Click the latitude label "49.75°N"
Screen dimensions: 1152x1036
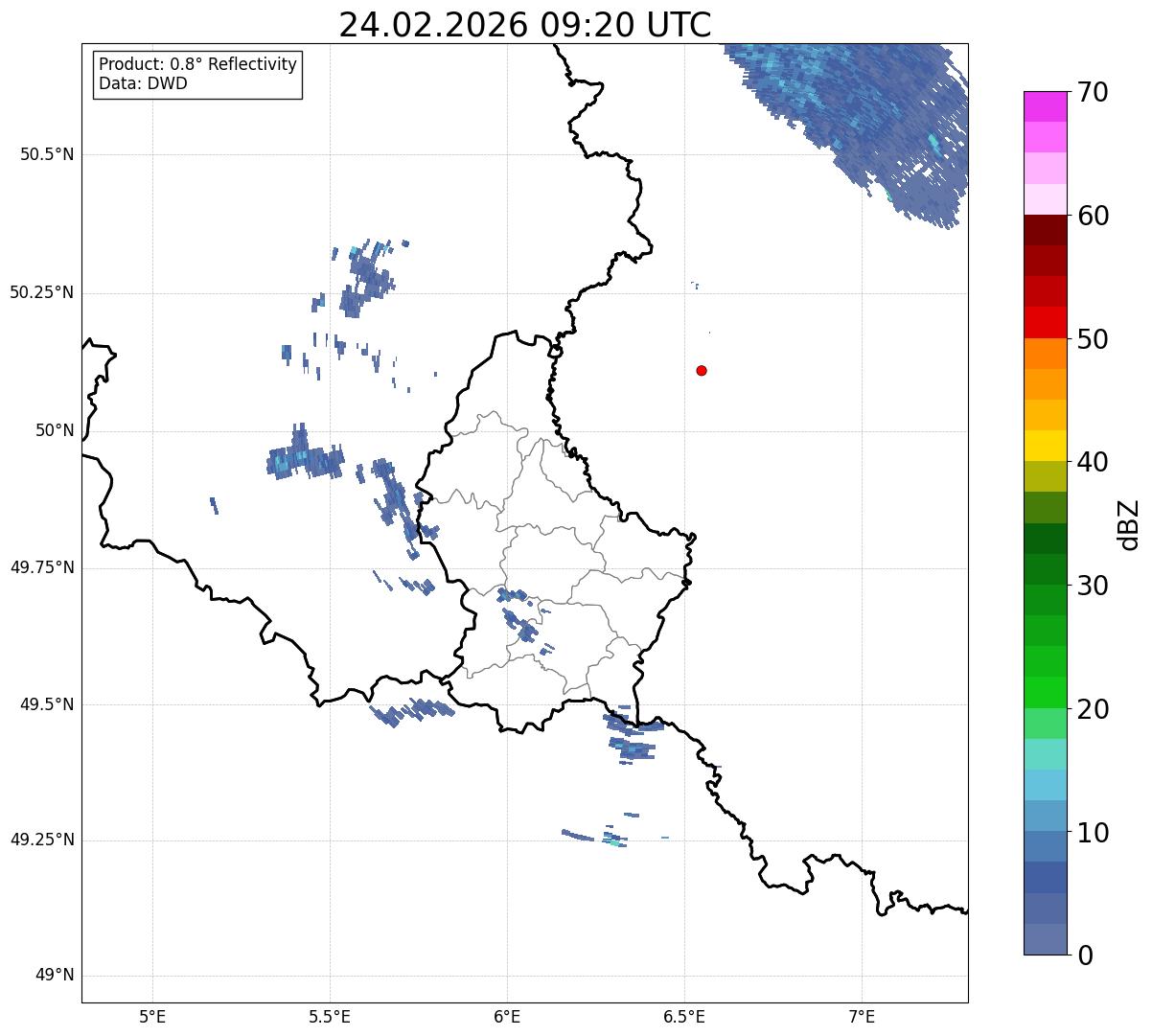(42, 568)
